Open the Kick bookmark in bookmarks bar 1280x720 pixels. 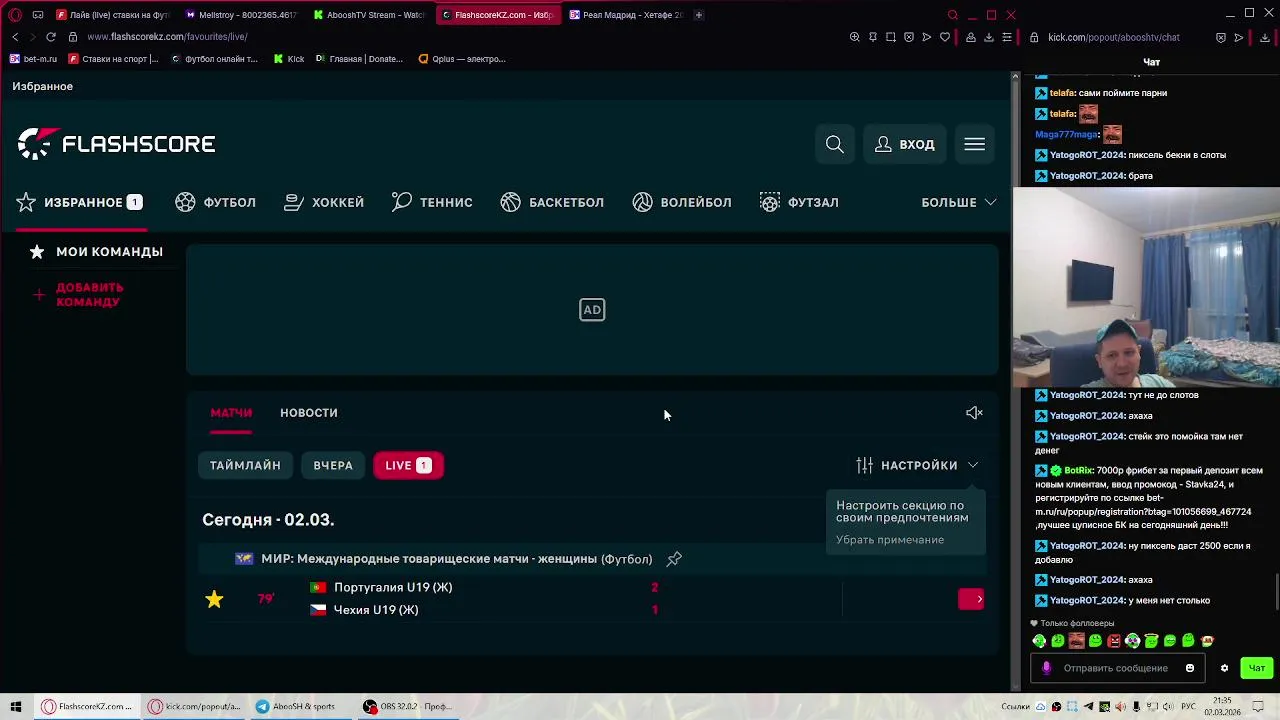tap(289, 59)
